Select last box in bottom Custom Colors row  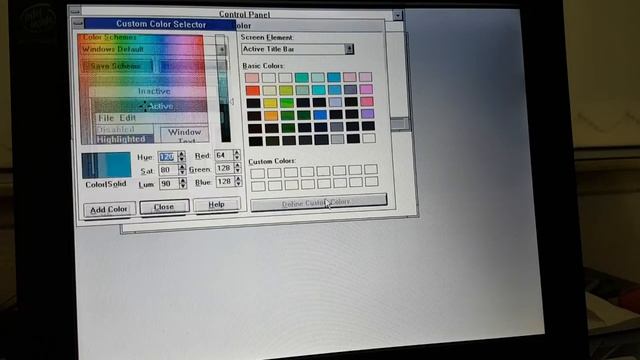tap(371, 181)
